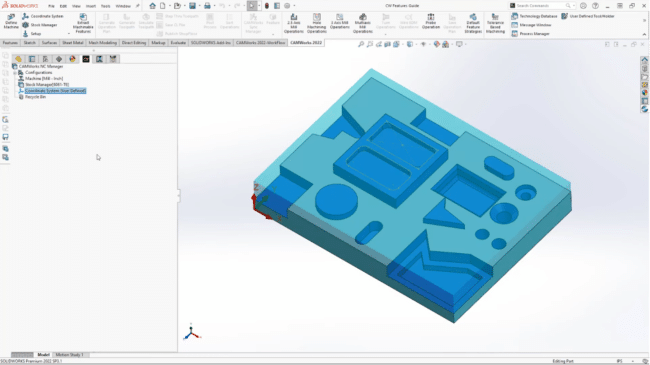Open Default Feature Strategies
This screenshot has height=365, width=650.
[473, 23]
